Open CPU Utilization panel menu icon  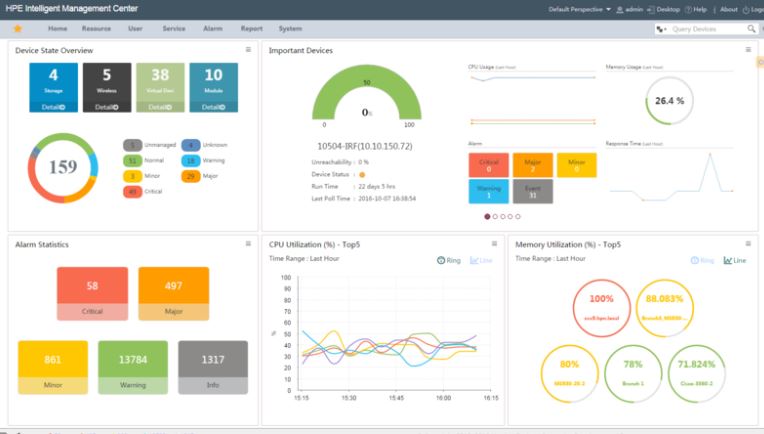[x=494, y=244]
